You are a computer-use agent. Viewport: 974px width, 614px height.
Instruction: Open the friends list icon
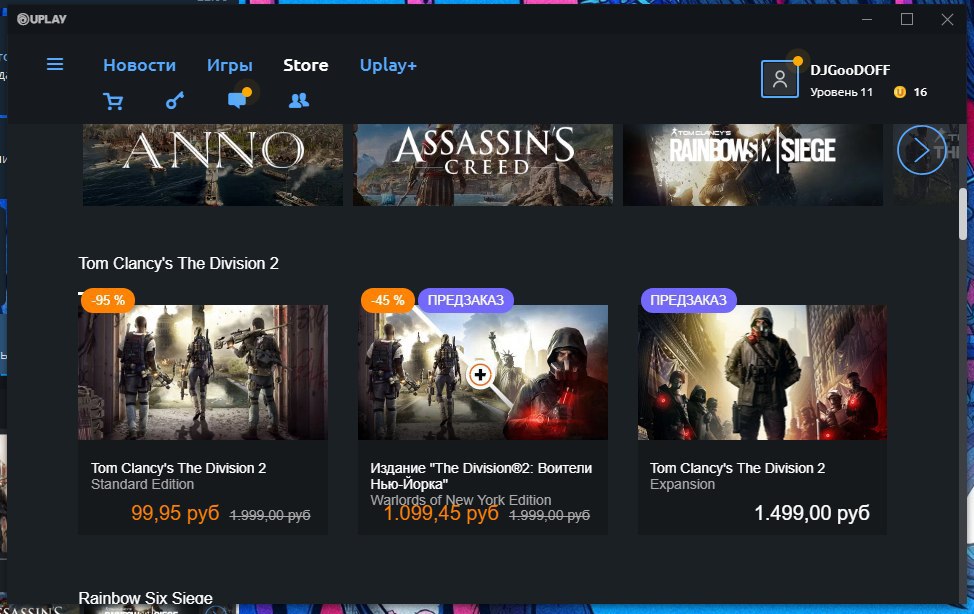point(299,100)
